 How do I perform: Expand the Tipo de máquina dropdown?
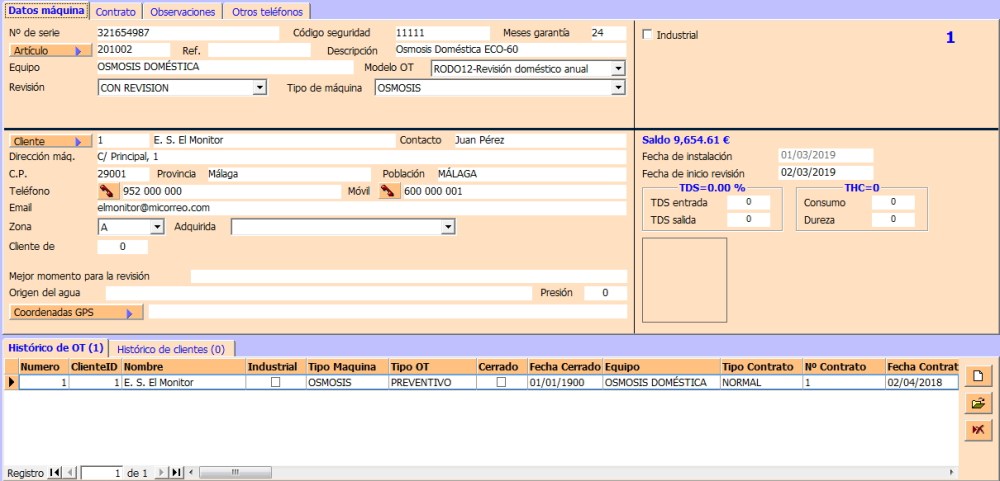click(x=617, y=88)
